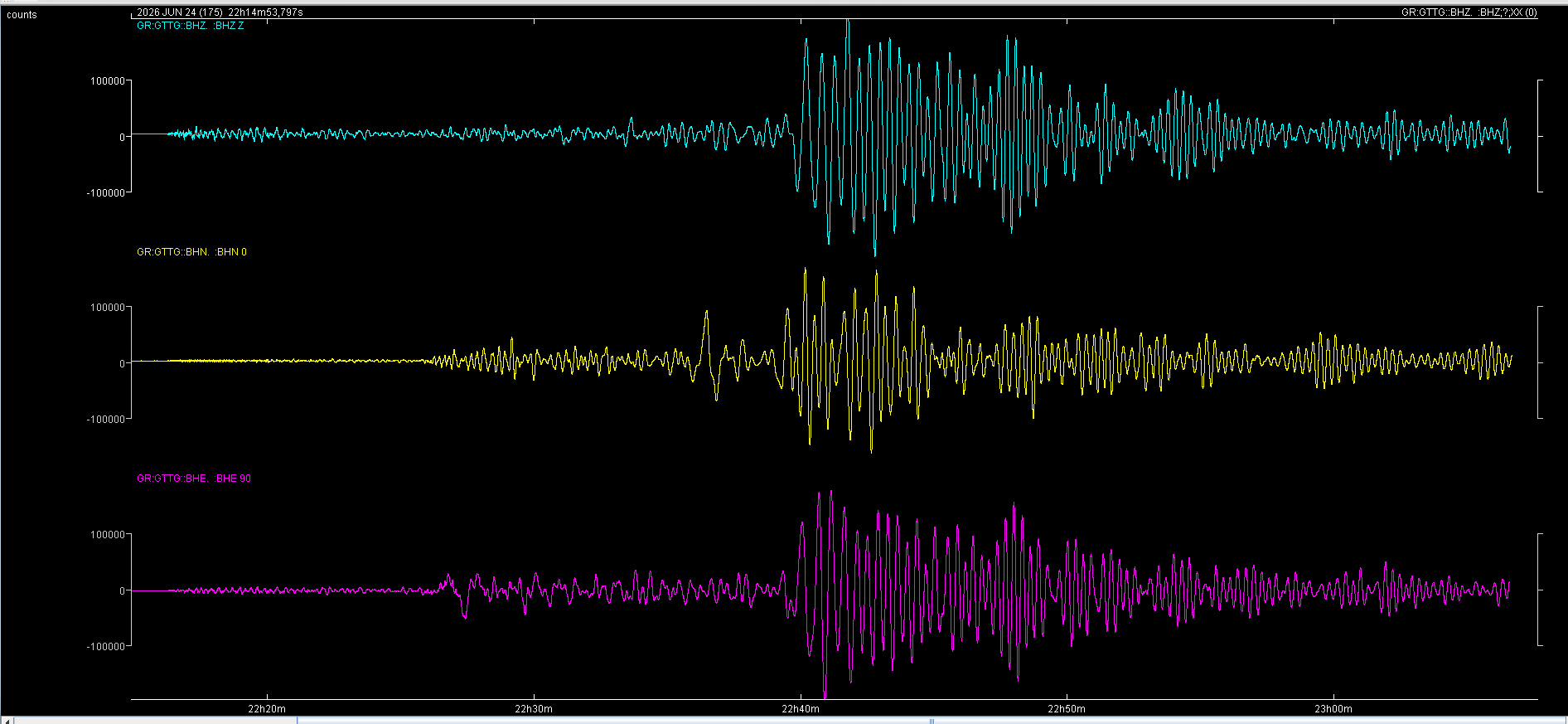Click the largest magenta BHE peak at the bottom
The width and height of the screenshot is (1568, 724).
825,695
